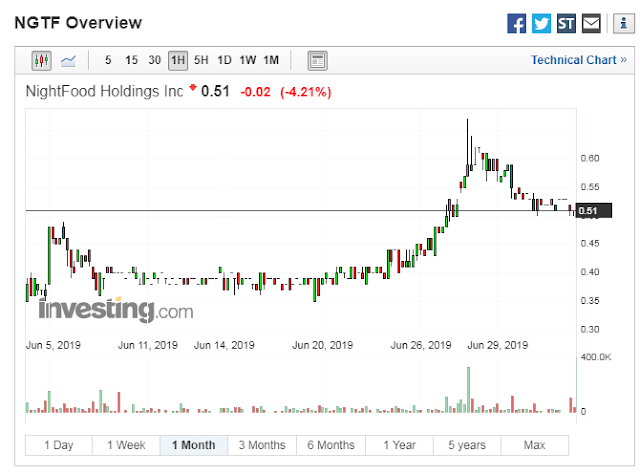Select the 5H interval

(201, 60)
